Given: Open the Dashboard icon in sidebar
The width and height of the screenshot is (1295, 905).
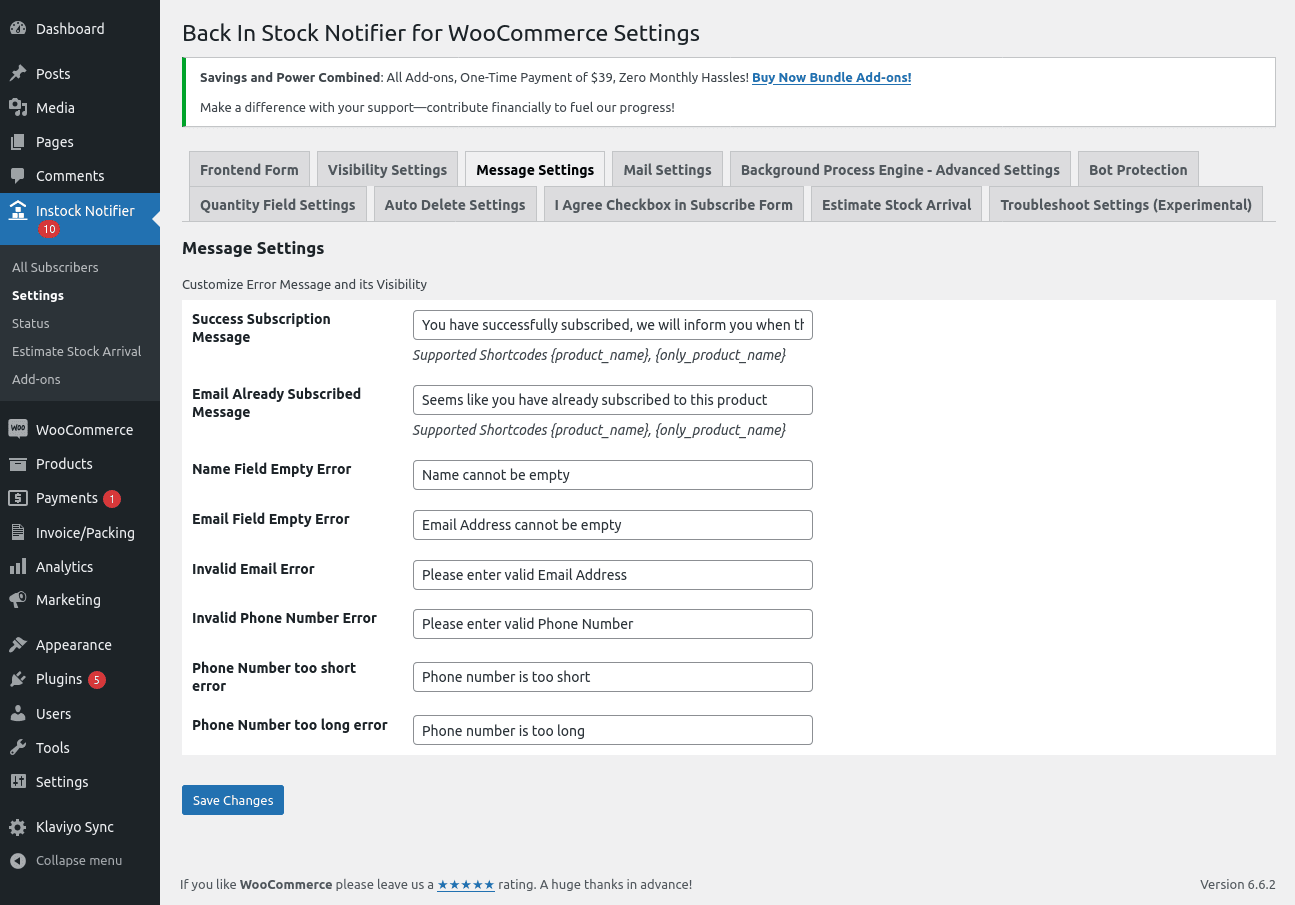Looking at the screenshot, I should (x=18, y=29).
